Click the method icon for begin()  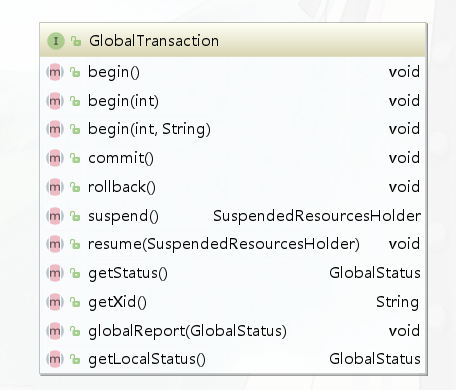(55, 72)
